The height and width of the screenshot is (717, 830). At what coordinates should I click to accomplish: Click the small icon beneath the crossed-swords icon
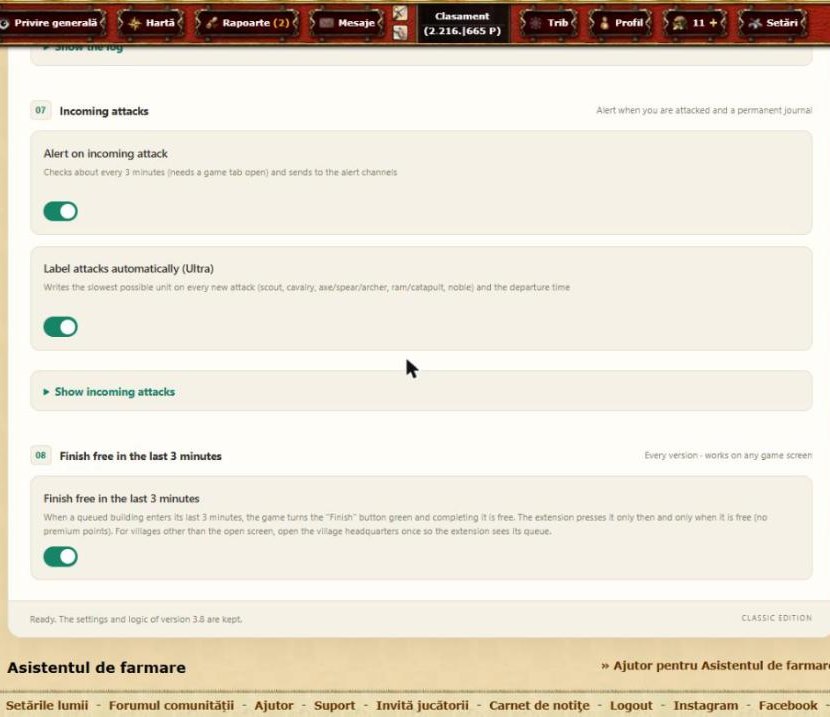click(x=400, y=33)
